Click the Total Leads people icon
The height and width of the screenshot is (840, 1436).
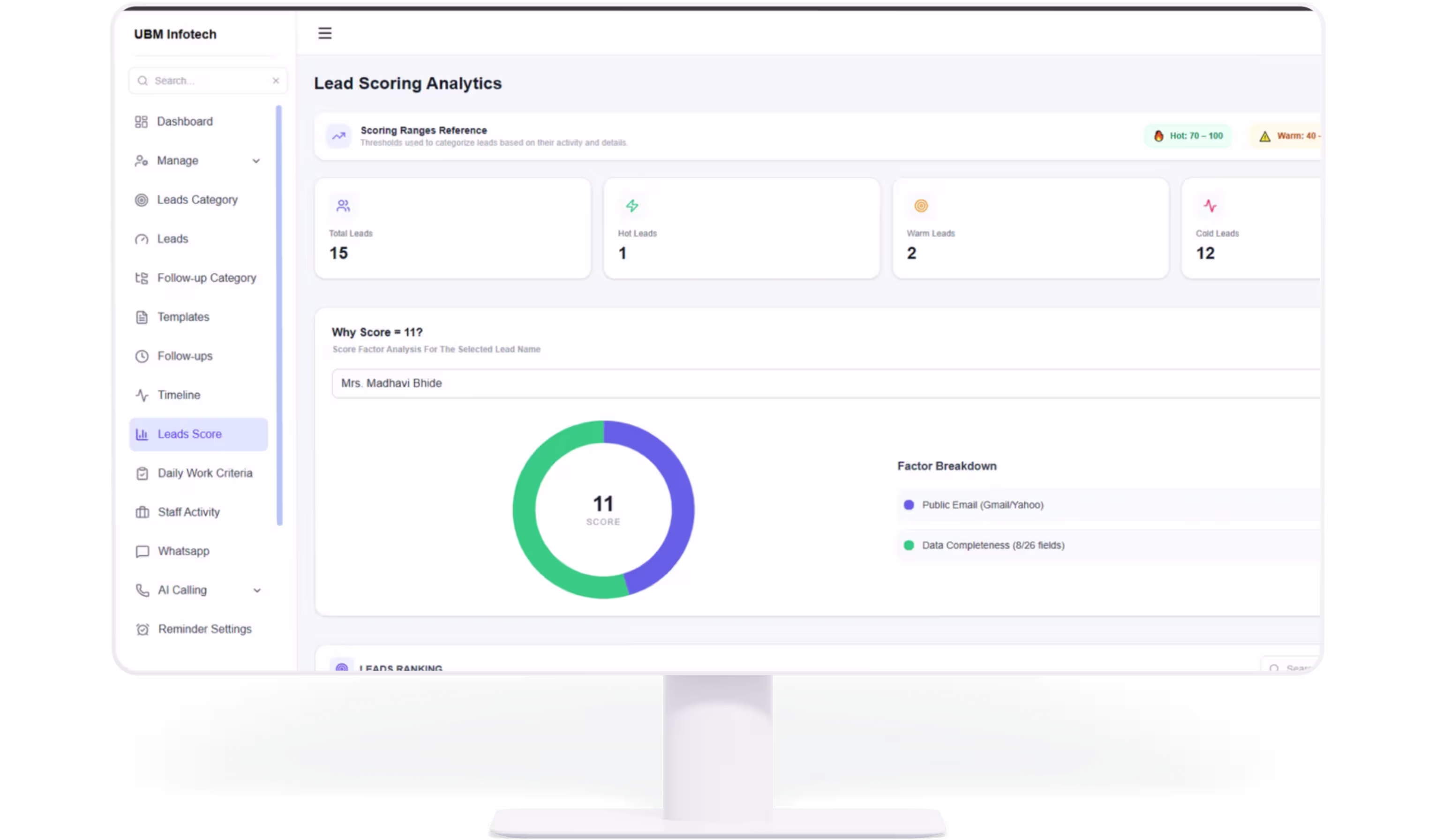coord(343,206)
